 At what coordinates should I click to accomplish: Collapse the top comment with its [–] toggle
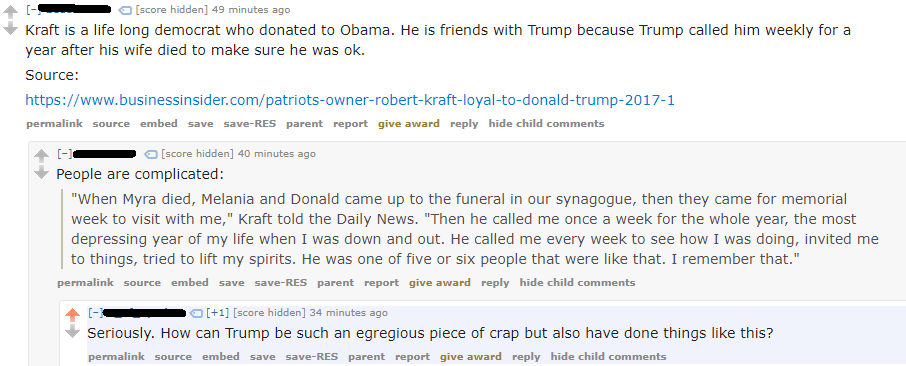[x=34, y=9]
